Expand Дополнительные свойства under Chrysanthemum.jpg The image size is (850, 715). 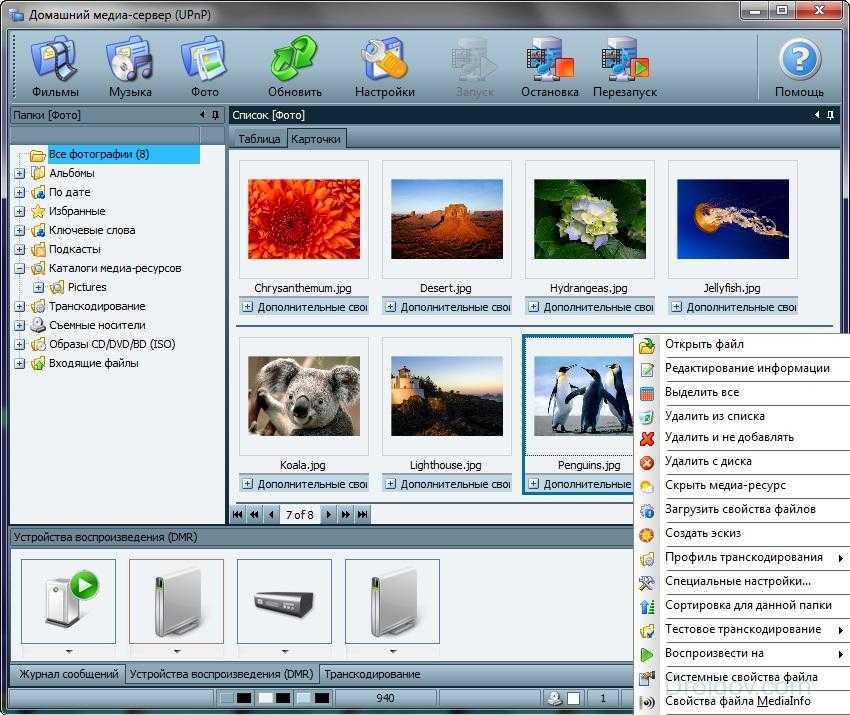(x=248, y=307)
